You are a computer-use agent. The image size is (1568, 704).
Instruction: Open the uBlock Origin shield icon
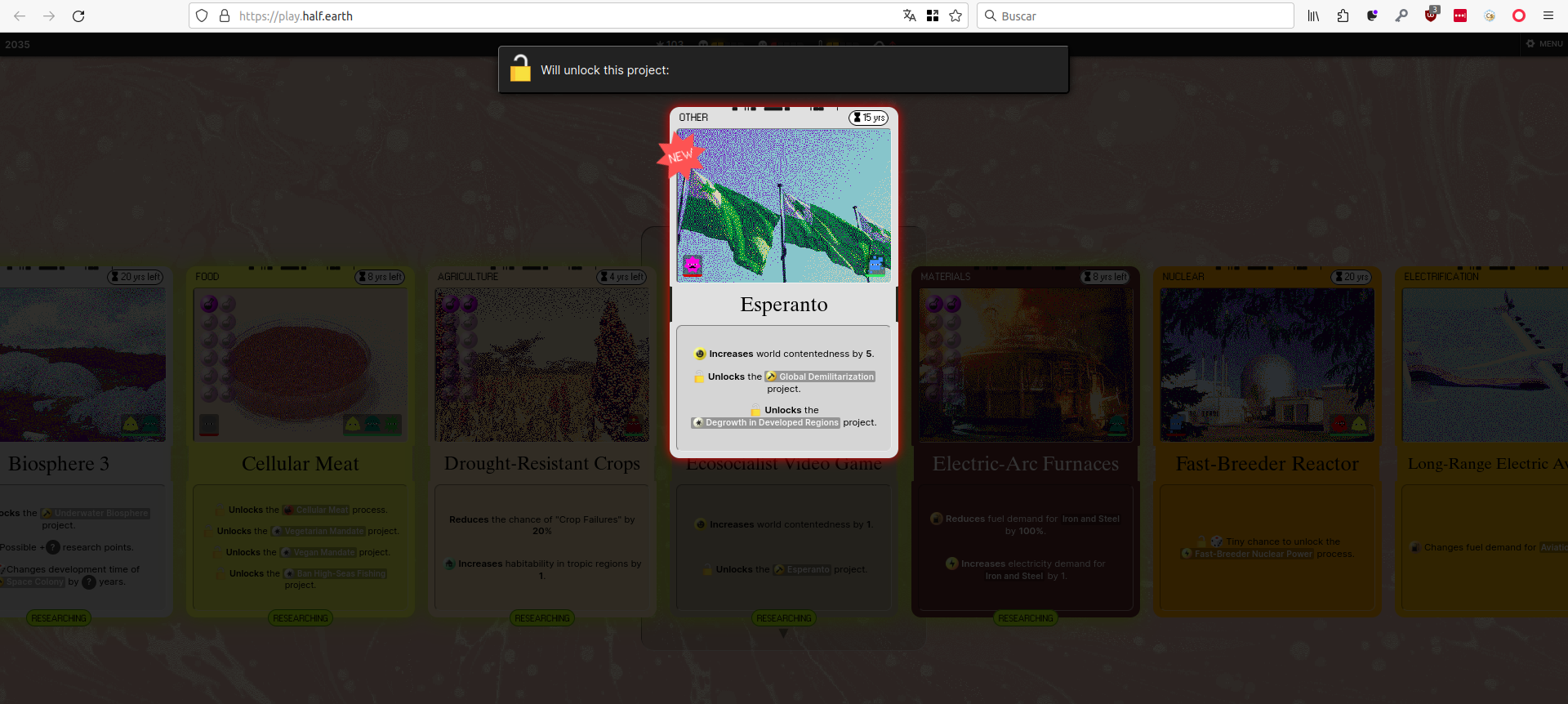[1431, 15]
